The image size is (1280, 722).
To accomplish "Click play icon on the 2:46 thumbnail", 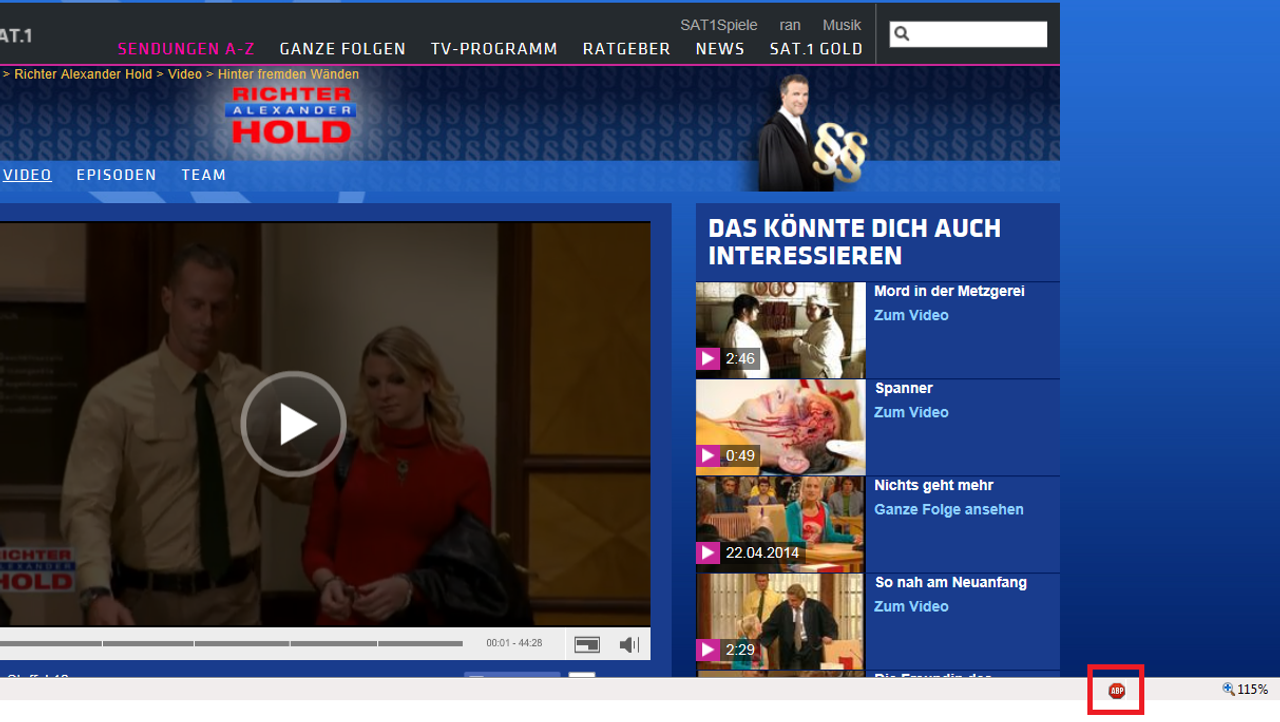I will coord(708,358).
